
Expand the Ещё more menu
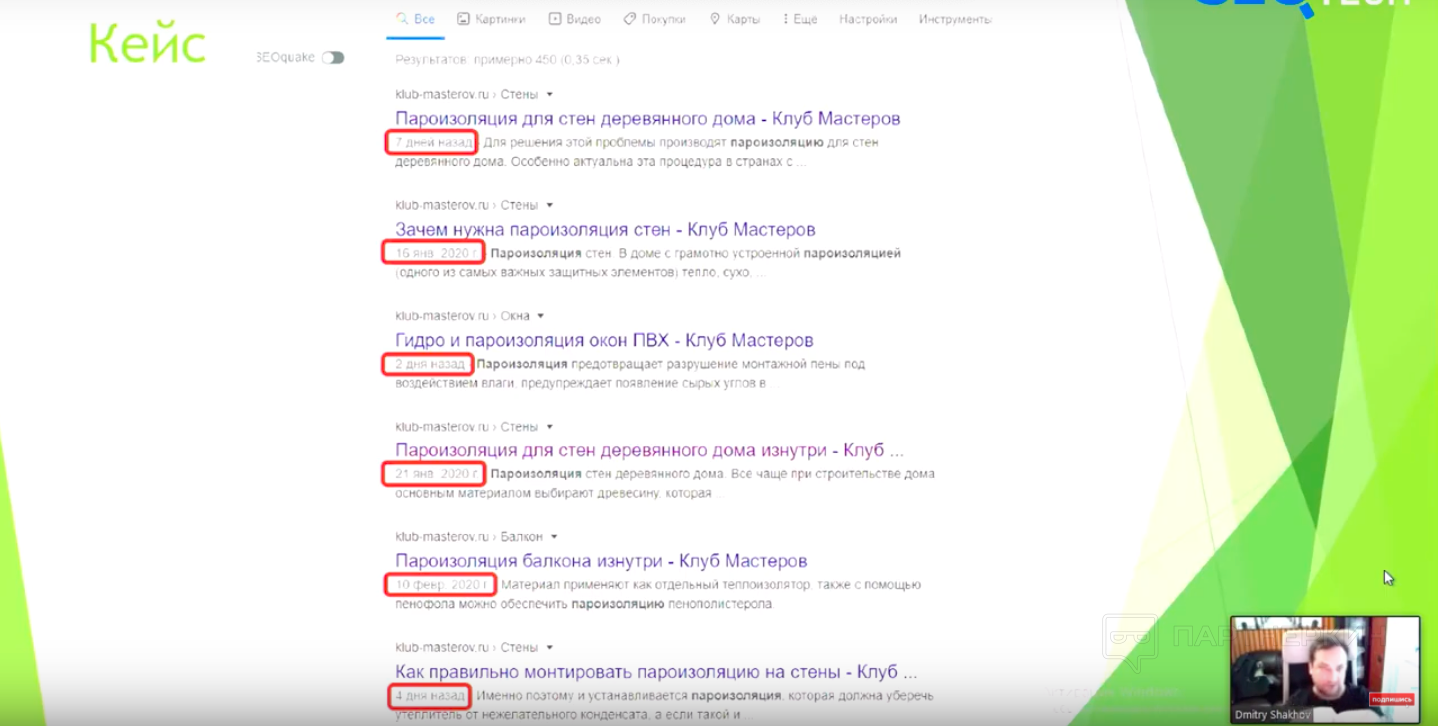pos(800,19)
